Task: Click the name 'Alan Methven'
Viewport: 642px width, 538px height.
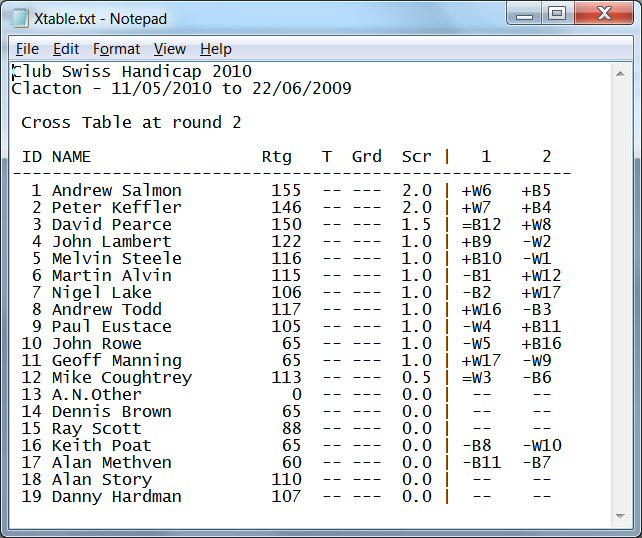Action: [x=111, y=462]
